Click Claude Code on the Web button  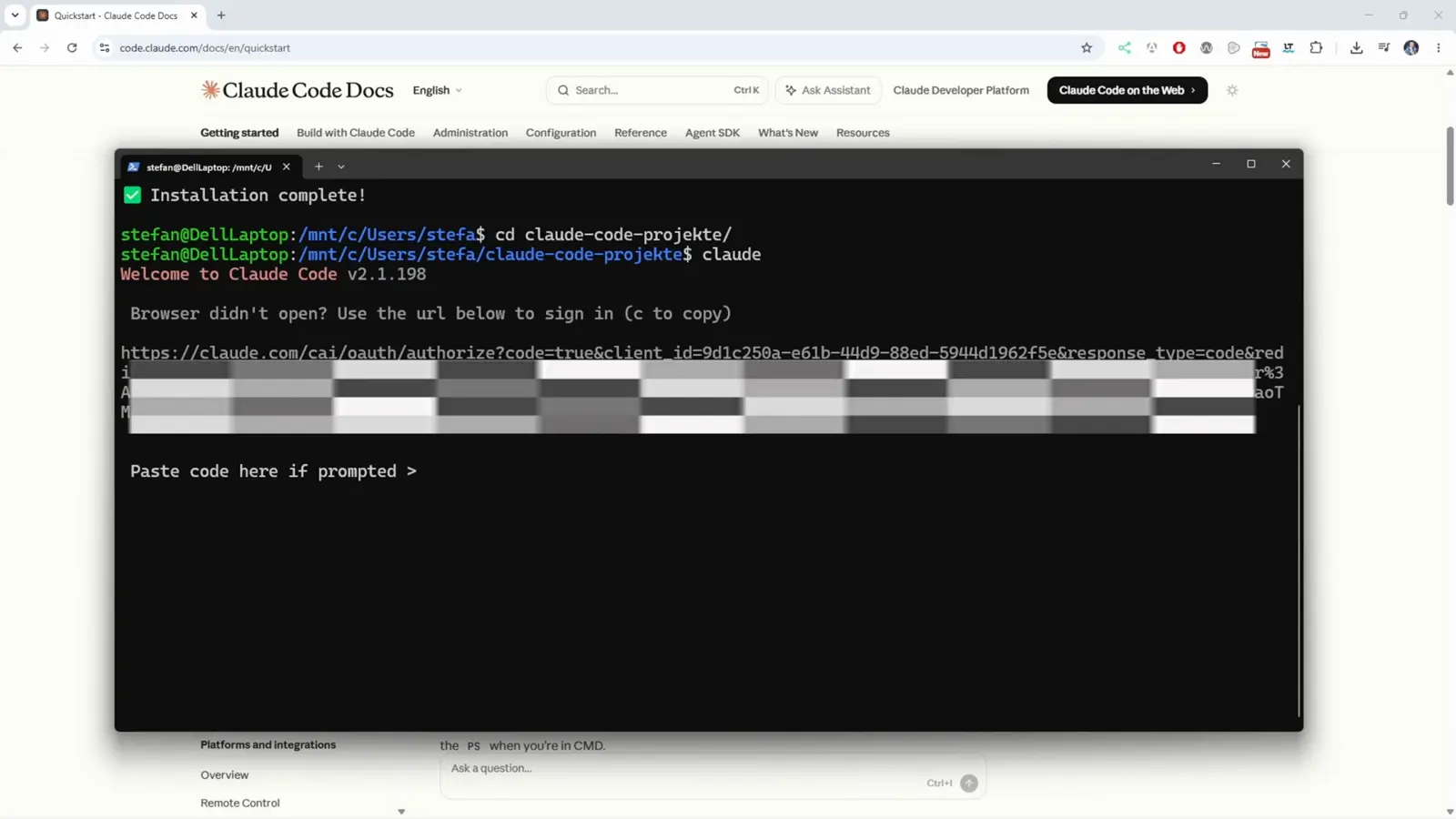click(x=1127, y=90)
